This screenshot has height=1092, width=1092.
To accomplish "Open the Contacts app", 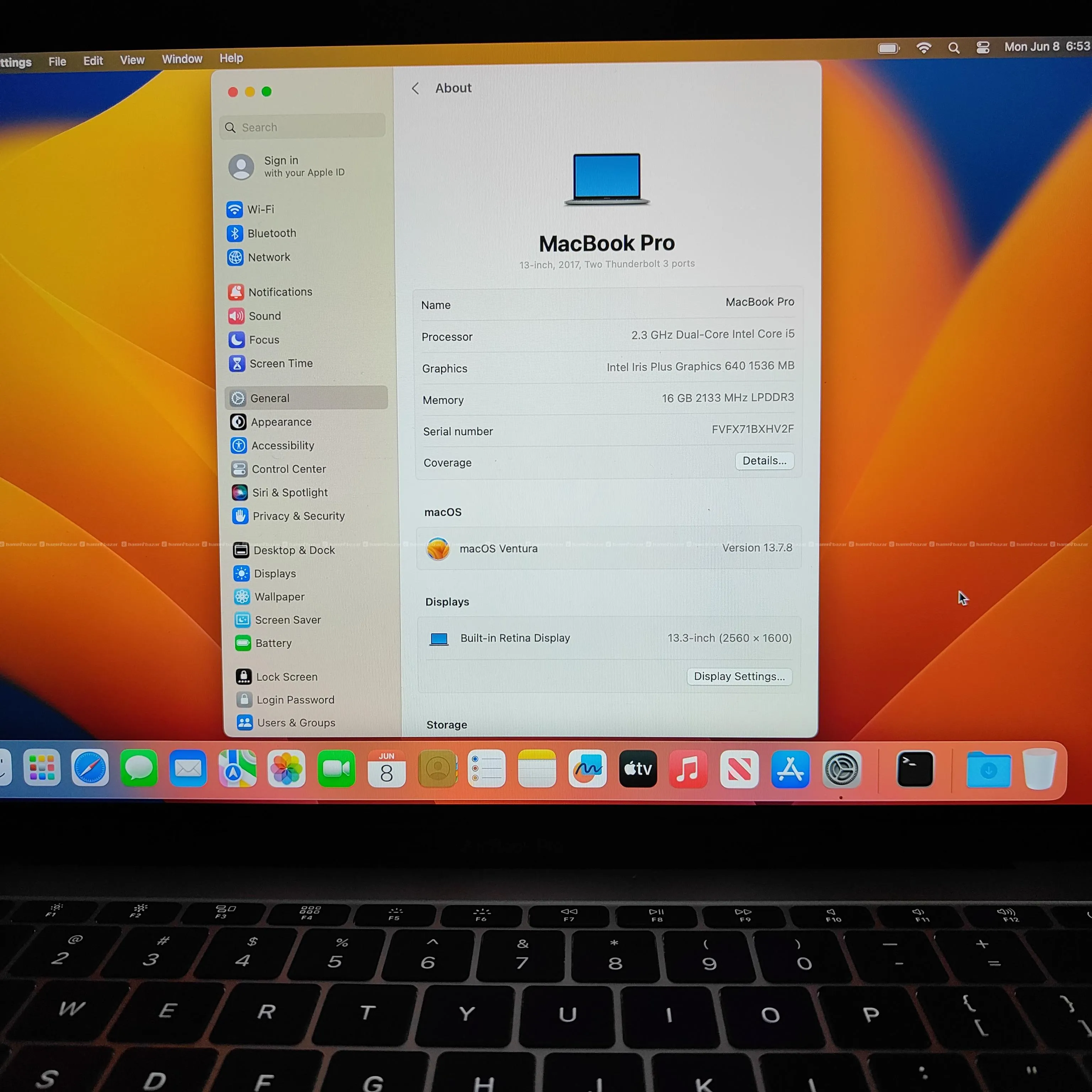I will (437, 769).
